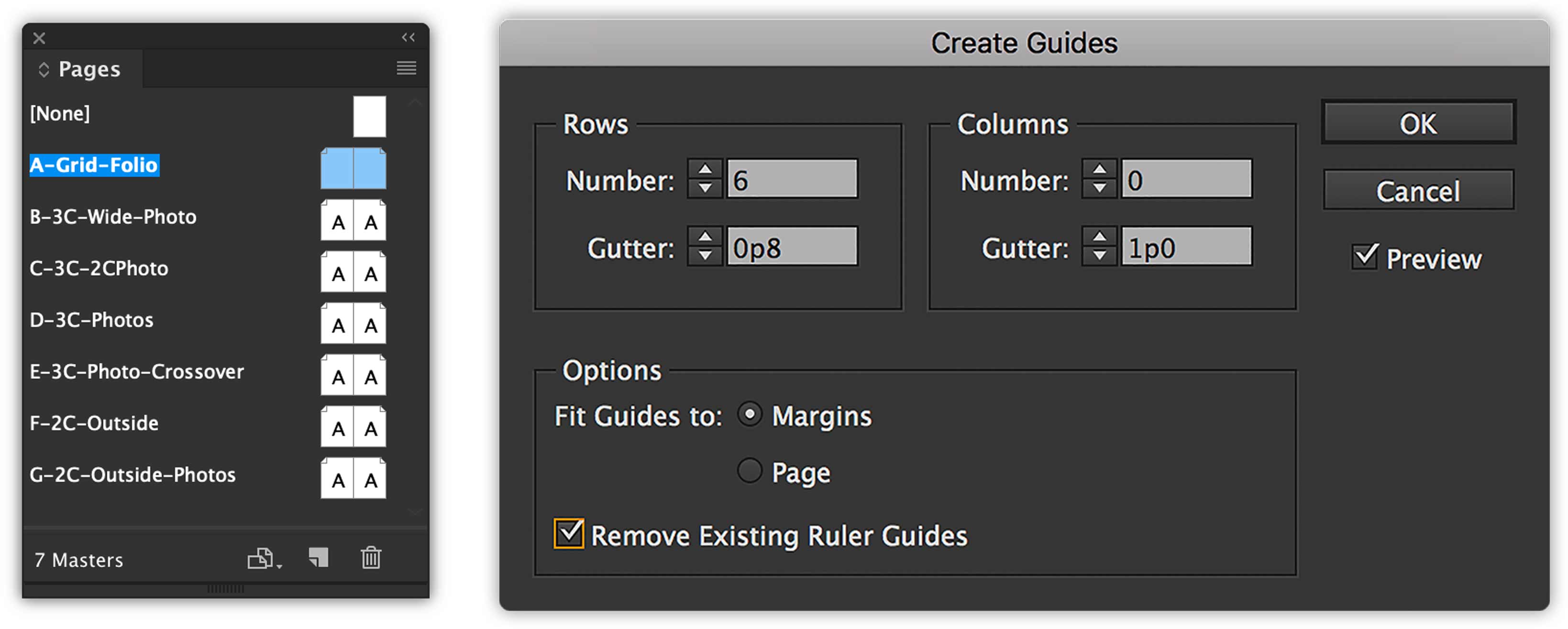Click the [None] master name

(60, 113)
